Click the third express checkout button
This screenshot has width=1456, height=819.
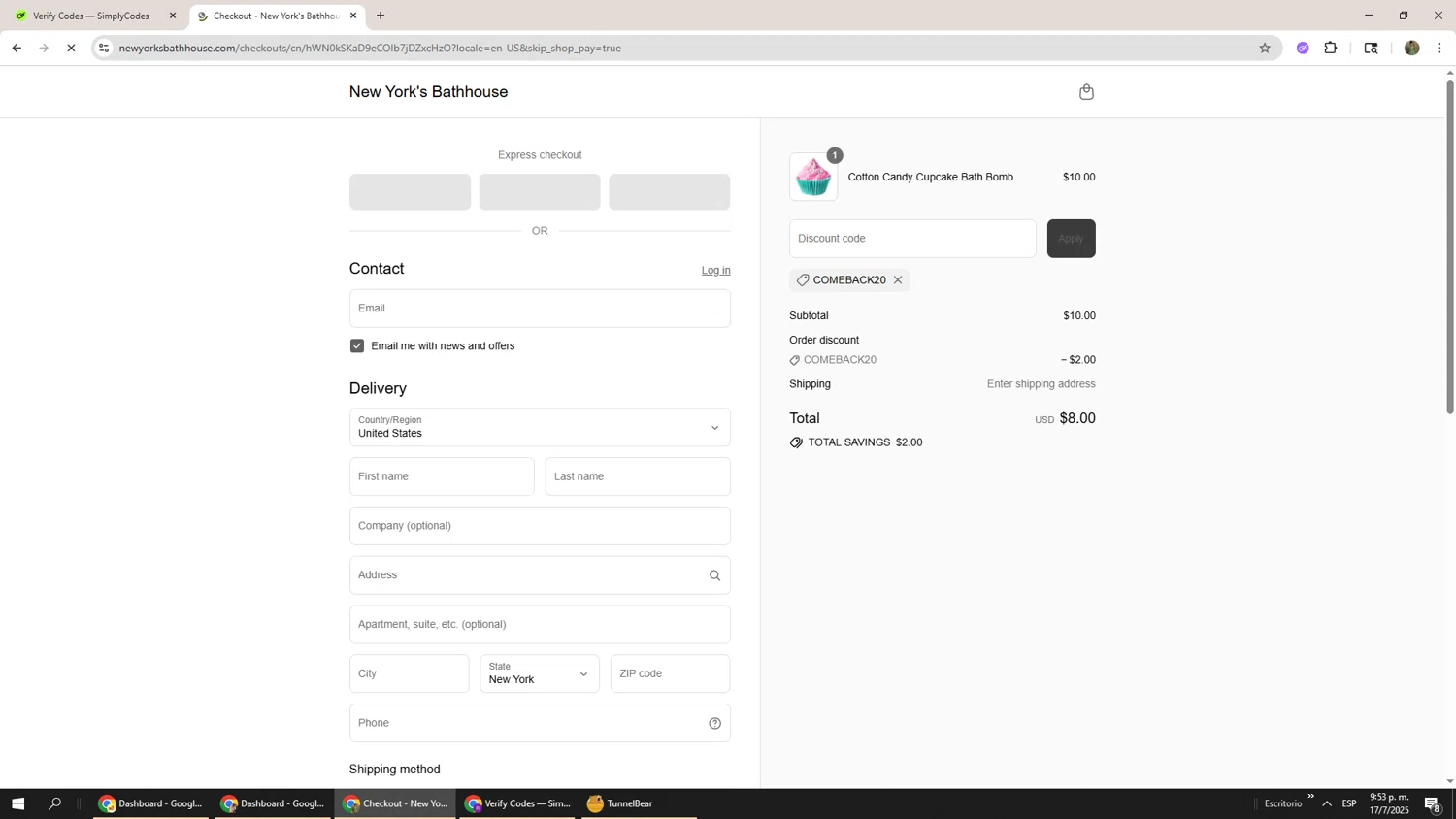point(669,192)
